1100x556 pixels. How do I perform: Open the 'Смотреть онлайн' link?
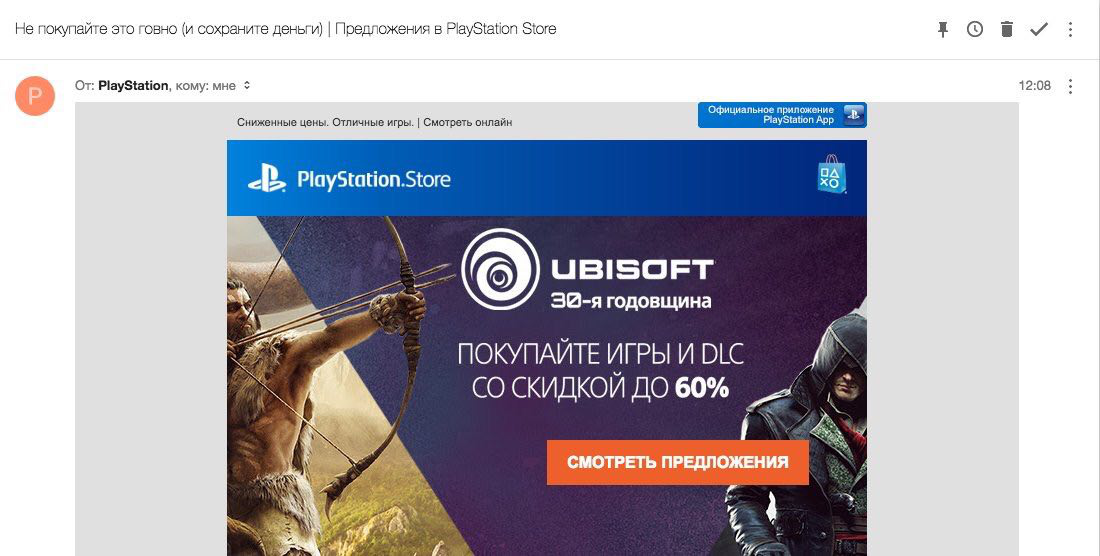pyautogui.click(x=467, y=122)
